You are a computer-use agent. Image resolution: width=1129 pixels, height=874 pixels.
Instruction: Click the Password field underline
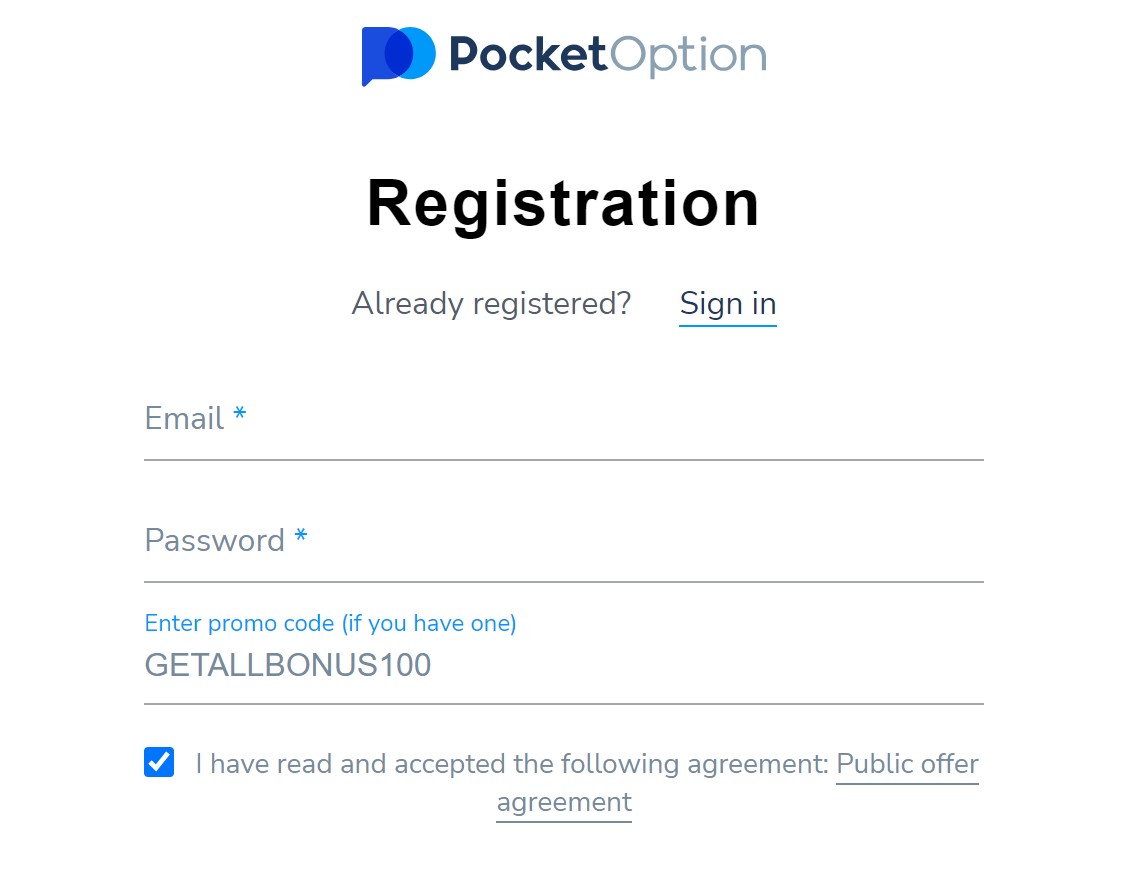coord(563,581)
